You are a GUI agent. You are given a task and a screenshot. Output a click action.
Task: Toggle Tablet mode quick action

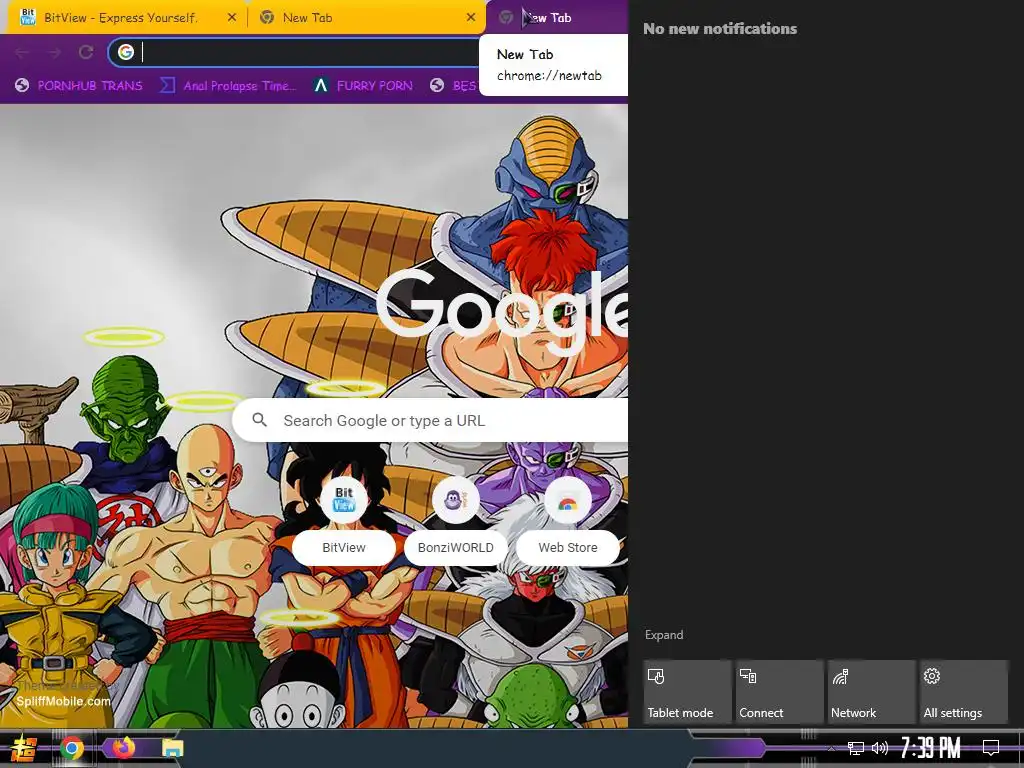687,692
